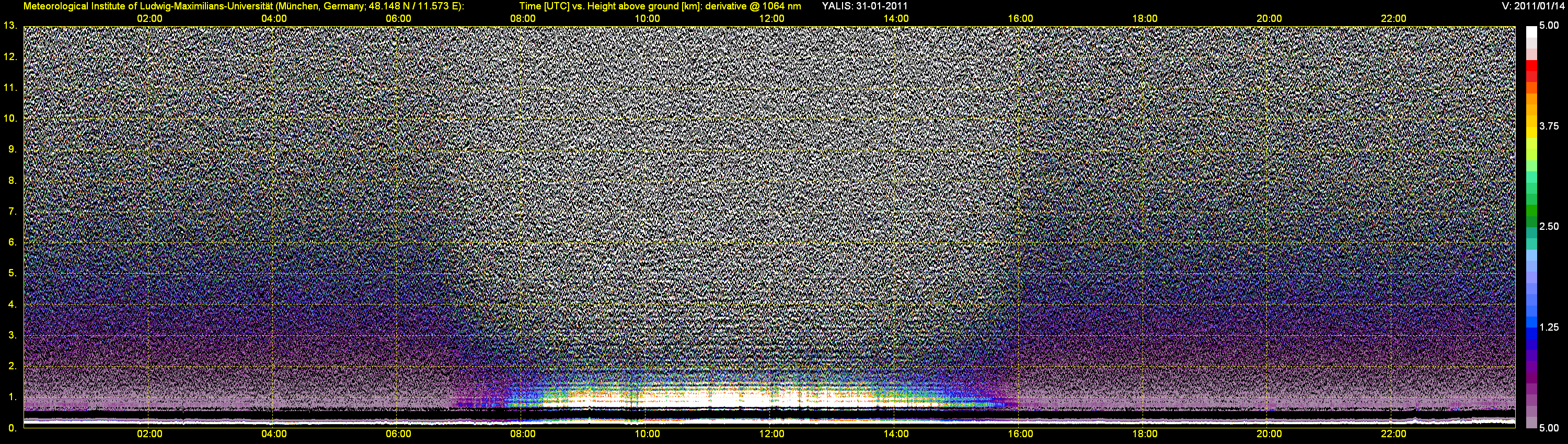This screenshot has height=444, width=1568.
Task: Click the 20:00 label on the top time axis
Action: pos(1269,19)
